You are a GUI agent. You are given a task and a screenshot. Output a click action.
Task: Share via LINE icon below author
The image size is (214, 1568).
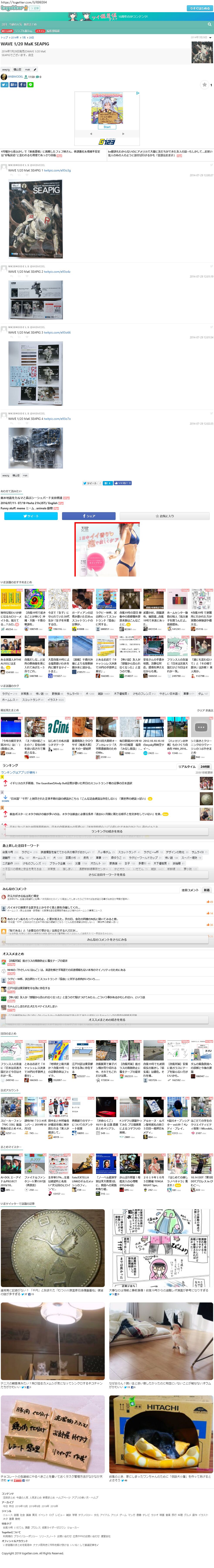click(x=30, y=85)
